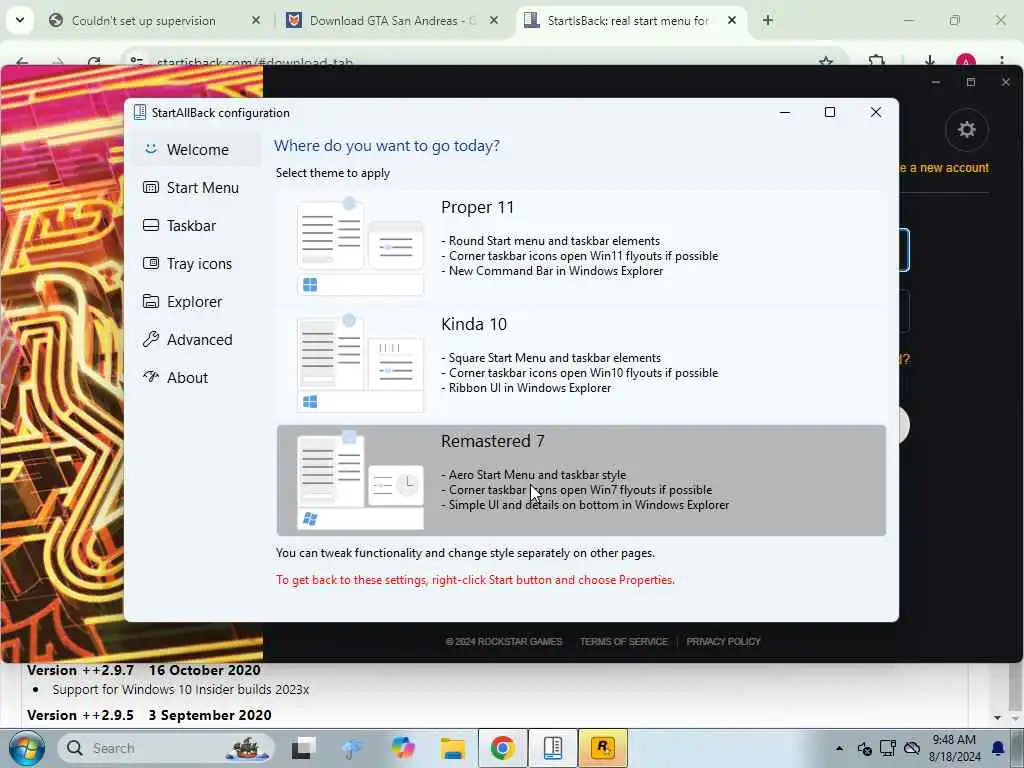Click the Remastered 7 theme preview thumbnail
Viewport: 1024px width, 768px height.
click(x=360, y=480)
